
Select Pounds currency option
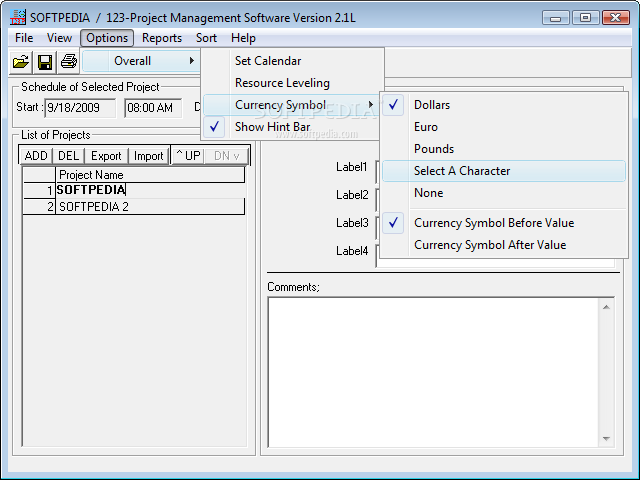click(x=504, y=149)
